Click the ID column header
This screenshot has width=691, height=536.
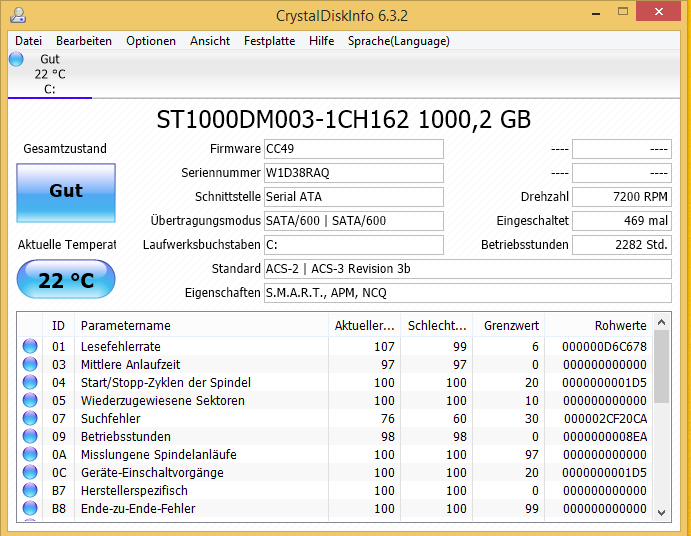[58, 325]
